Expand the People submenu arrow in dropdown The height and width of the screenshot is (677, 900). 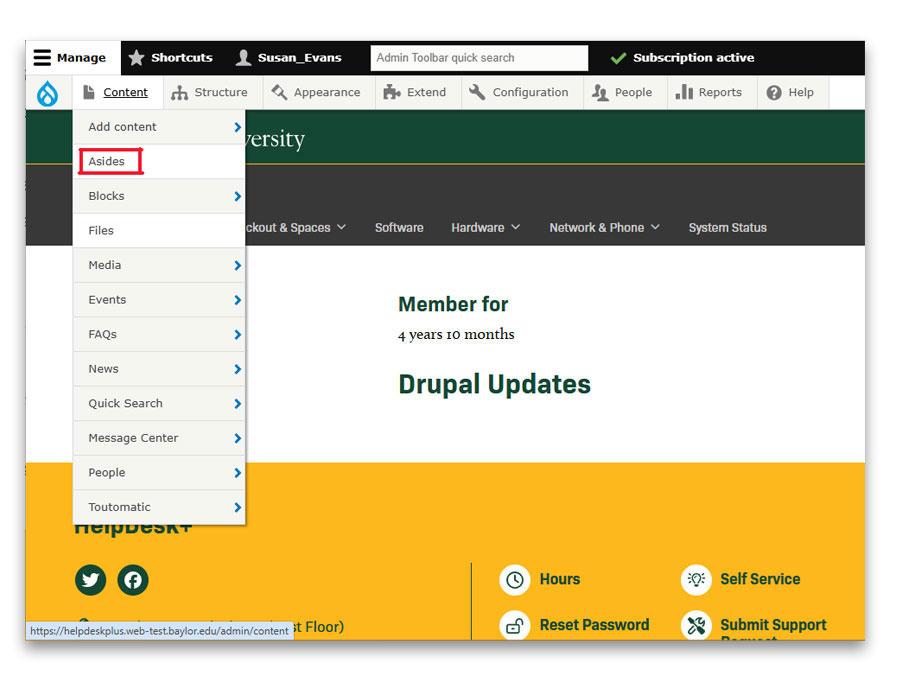(x=238, y=473)
